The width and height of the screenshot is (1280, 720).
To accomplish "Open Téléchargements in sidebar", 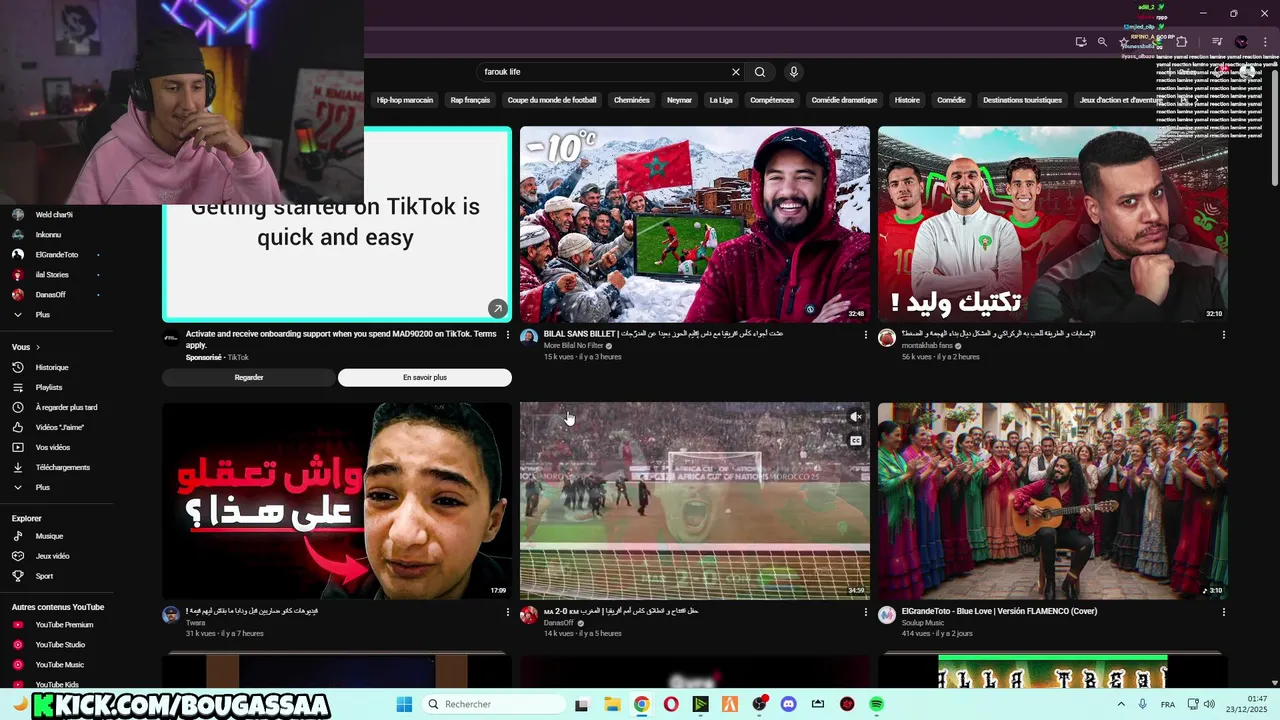I will [62, 467].
